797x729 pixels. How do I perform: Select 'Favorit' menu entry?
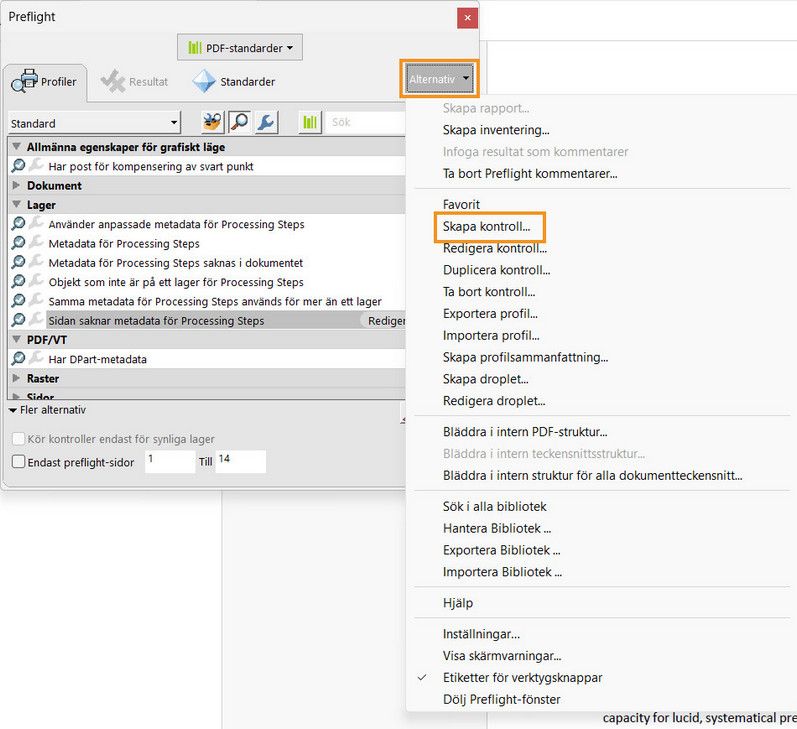461,204
